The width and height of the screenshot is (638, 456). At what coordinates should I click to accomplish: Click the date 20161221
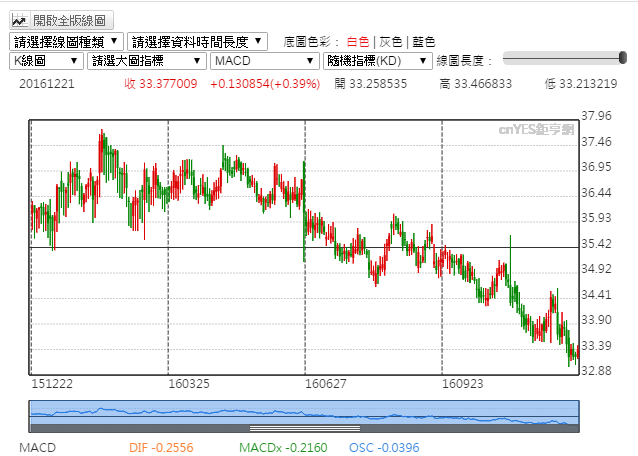point(47,84)
